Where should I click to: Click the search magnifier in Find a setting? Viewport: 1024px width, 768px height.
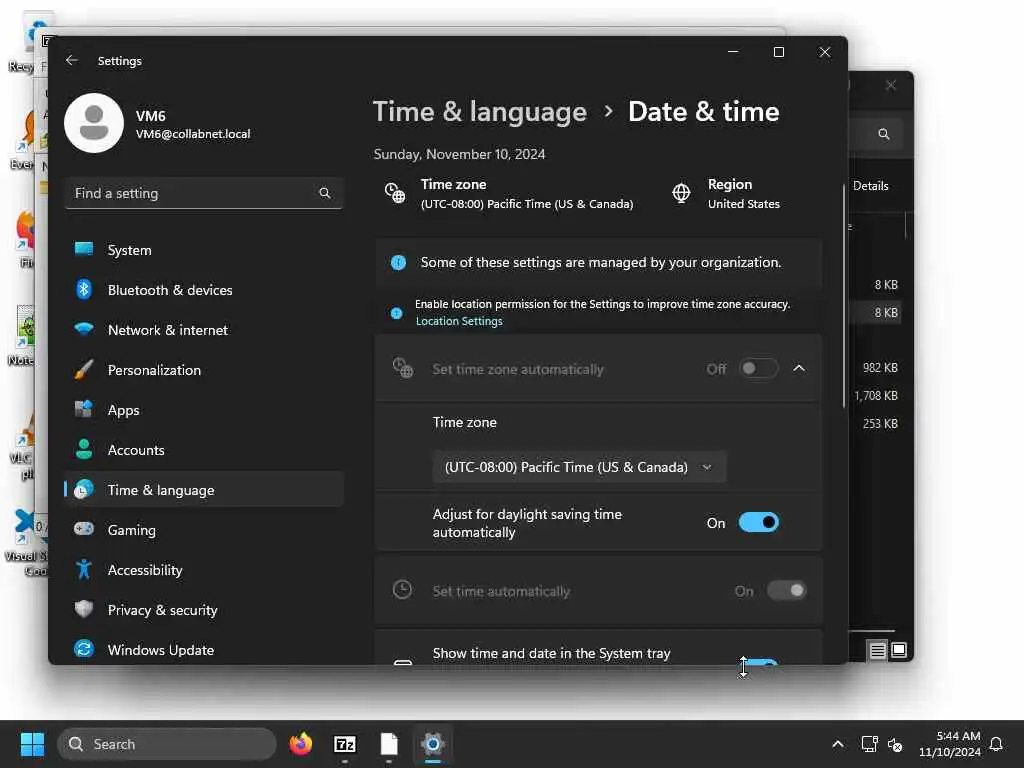[x=325, y=193]
